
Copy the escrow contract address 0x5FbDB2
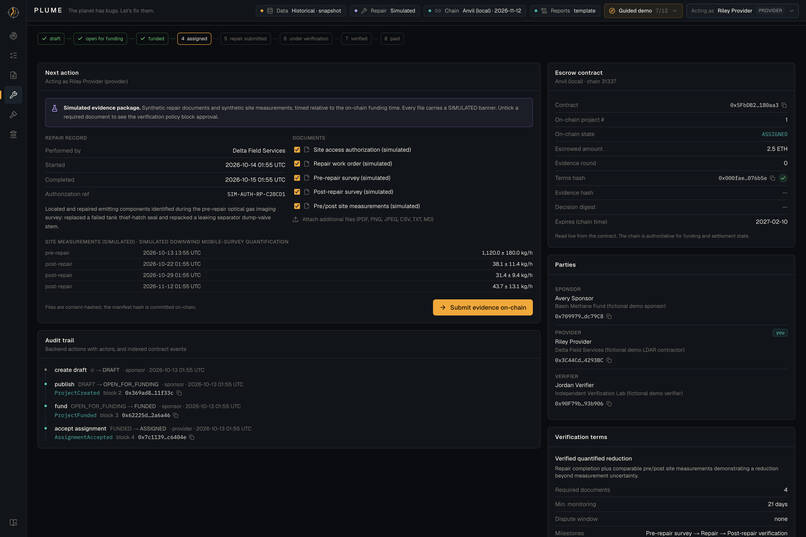(784, 105)
